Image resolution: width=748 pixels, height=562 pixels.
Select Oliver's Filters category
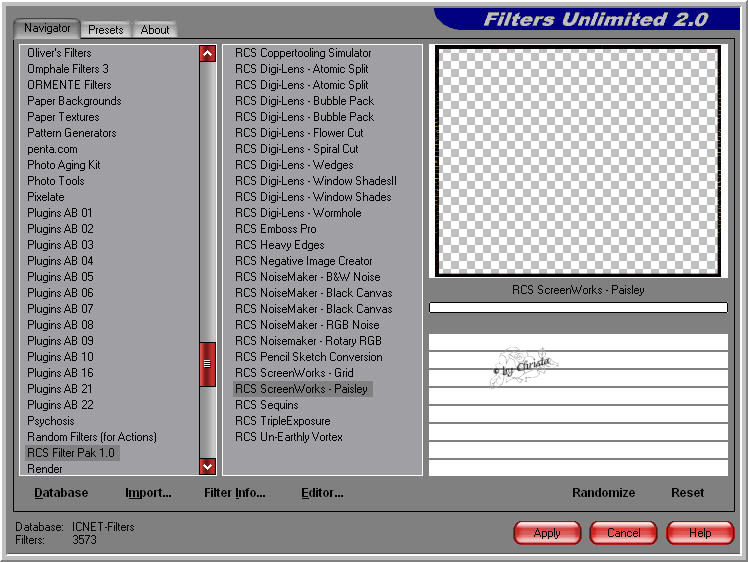coord(59,53)
